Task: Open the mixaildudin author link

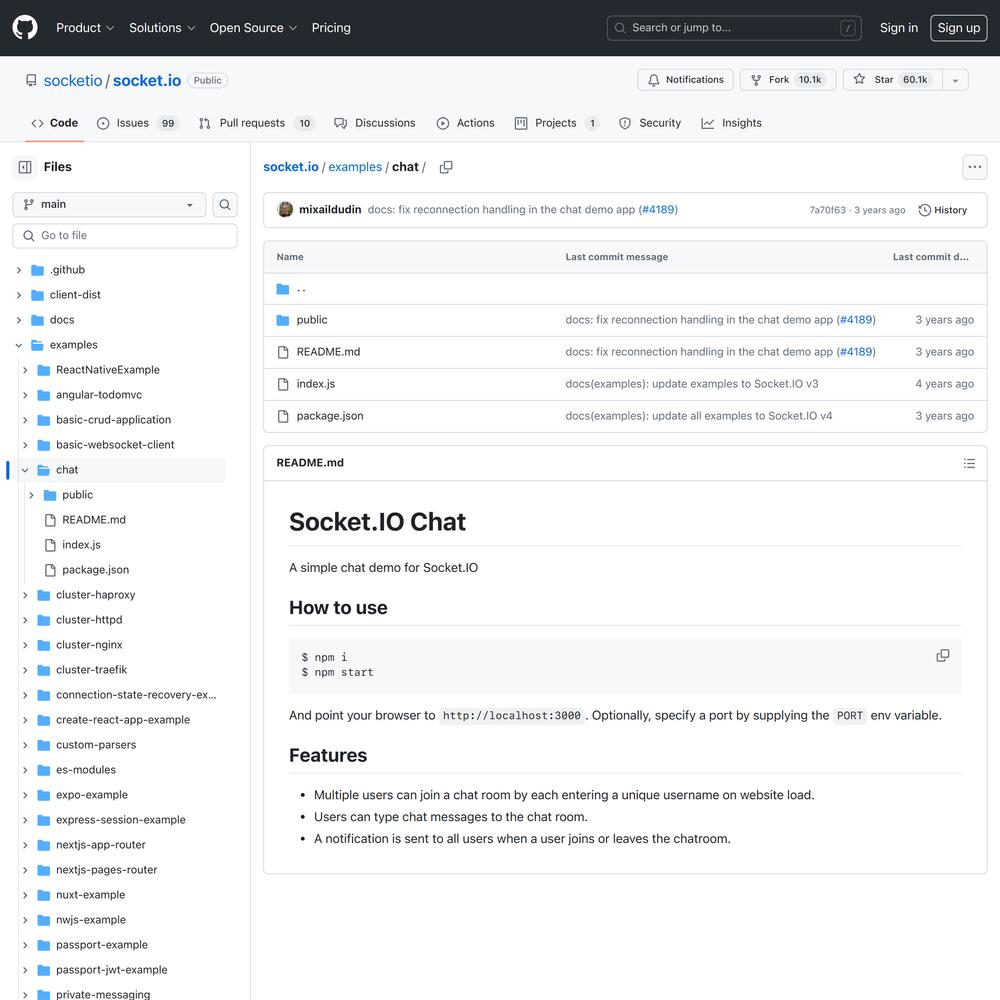Action: click(x=330, y=209)
